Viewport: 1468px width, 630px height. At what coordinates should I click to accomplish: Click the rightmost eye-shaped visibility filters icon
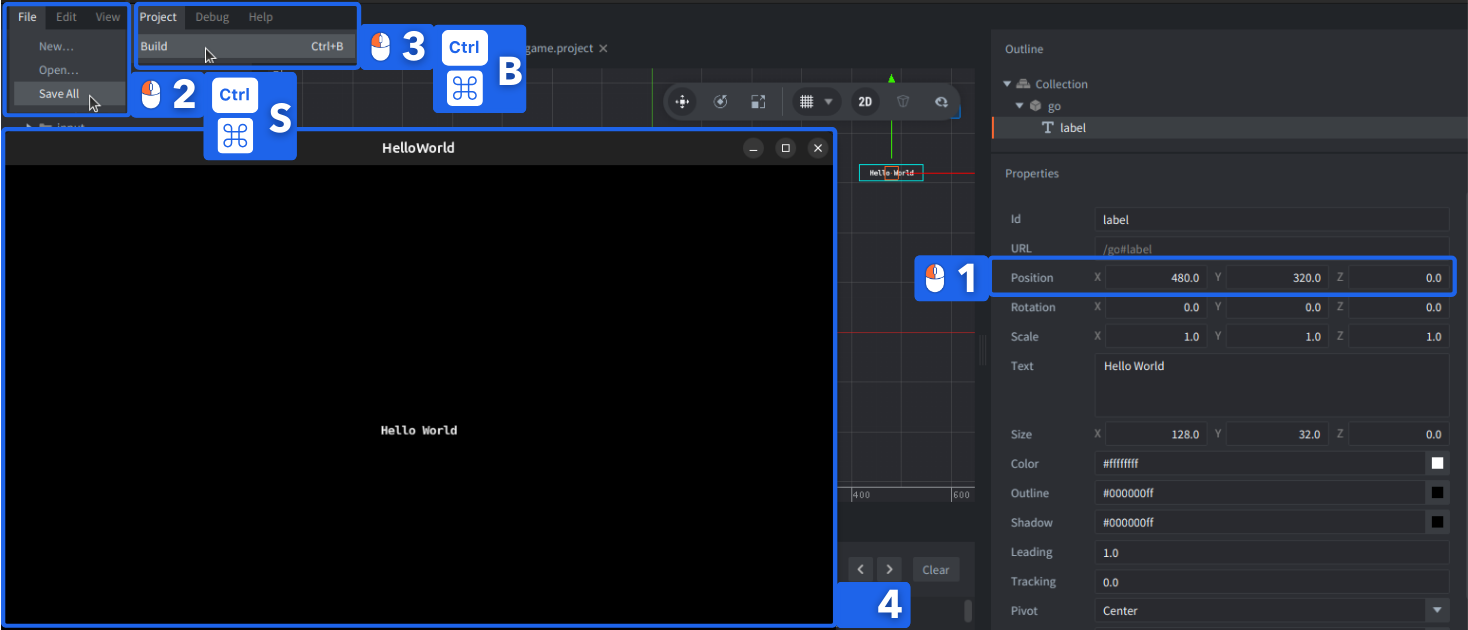coord(941,101)
